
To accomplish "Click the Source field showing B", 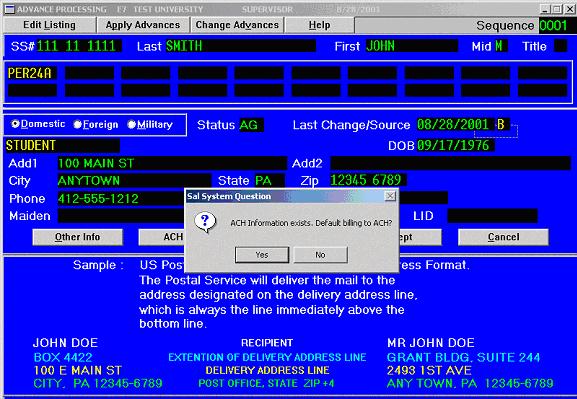I will coord(502,124).
